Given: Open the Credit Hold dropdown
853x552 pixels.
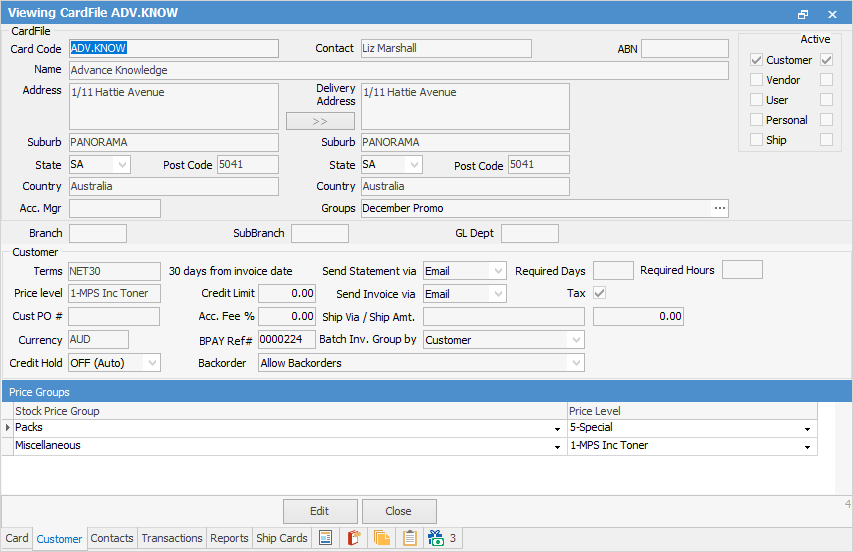Looking at the screenshot, I should click(152, 363).
